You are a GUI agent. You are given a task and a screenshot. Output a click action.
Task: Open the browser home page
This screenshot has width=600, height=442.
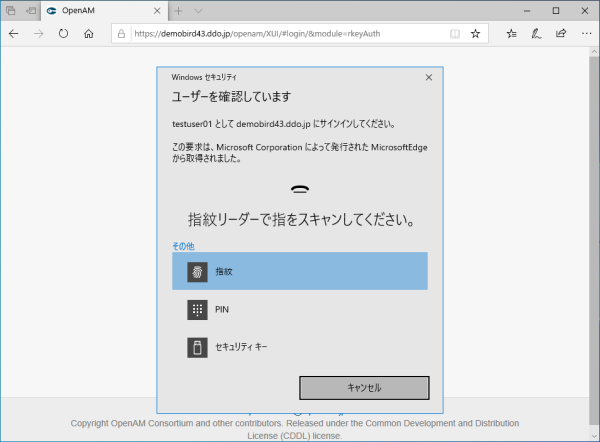point(88,34)
